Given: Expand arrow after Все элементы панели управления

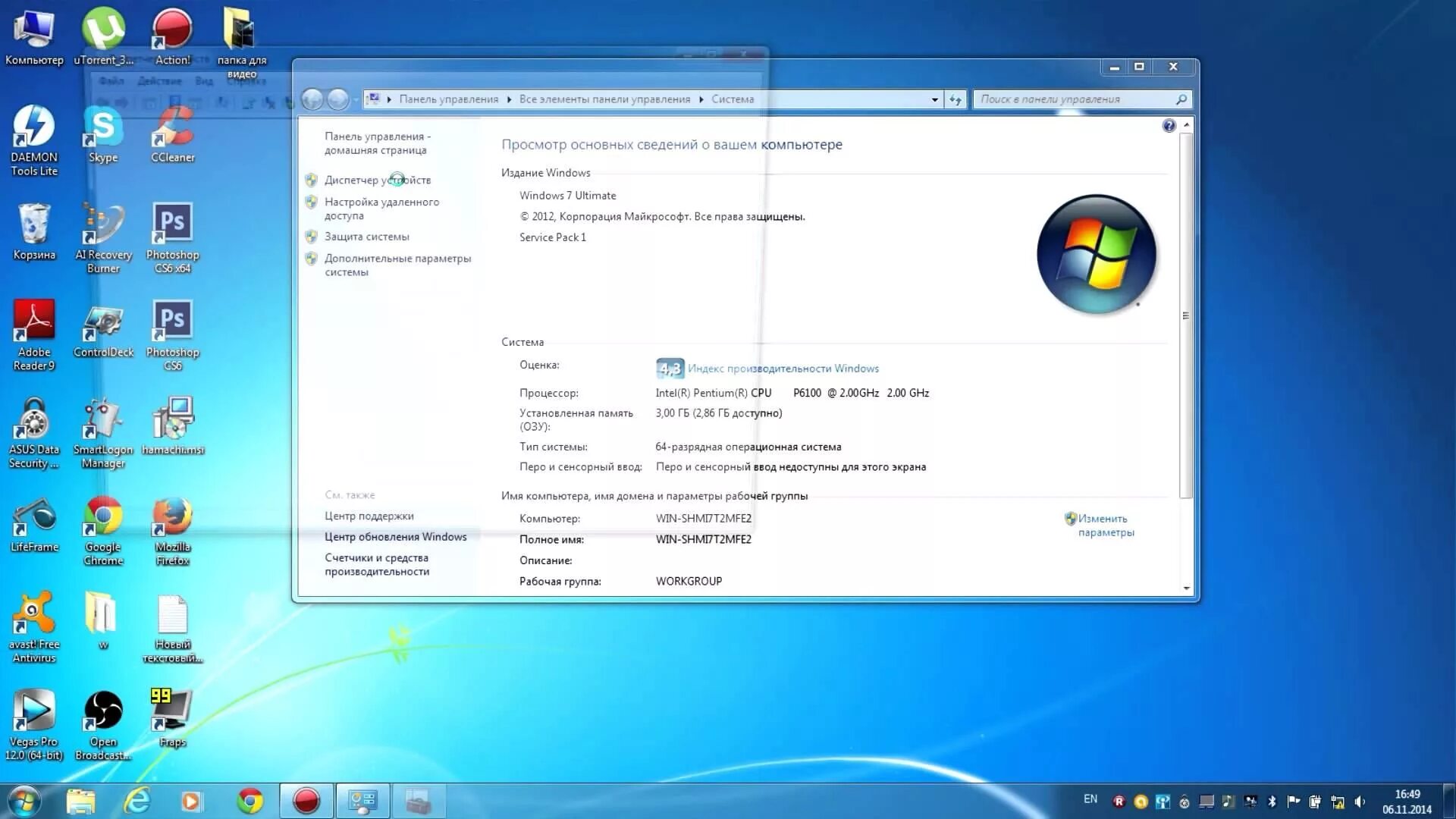Looking at the screenshot, I should tap(701, 99).
